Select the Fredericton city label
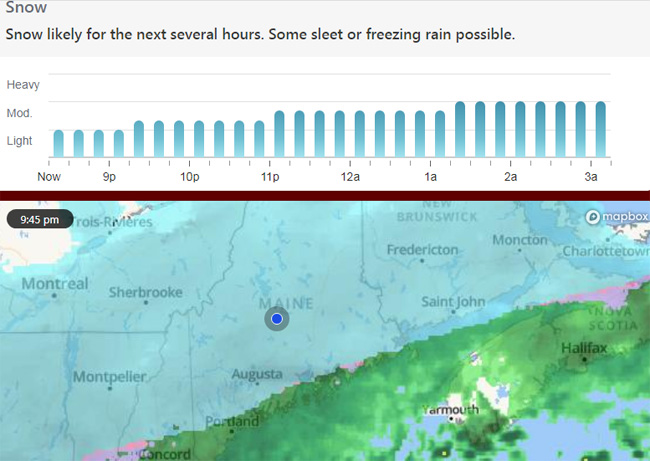This screenshot has width=650, height=461. 422,250
